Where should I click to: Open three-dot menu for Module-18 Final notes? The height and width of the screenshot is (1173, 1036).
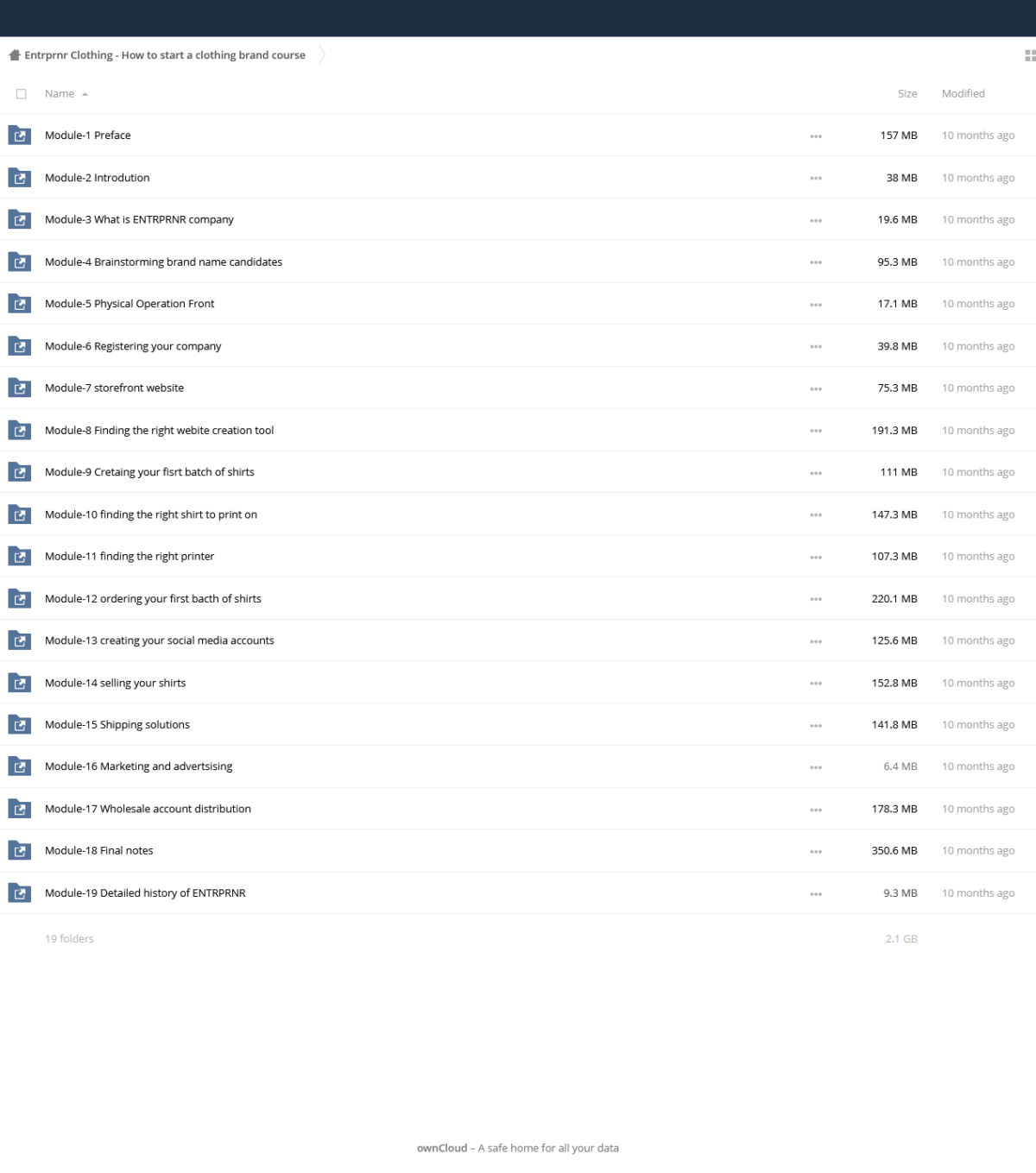(x=816, y=851)
